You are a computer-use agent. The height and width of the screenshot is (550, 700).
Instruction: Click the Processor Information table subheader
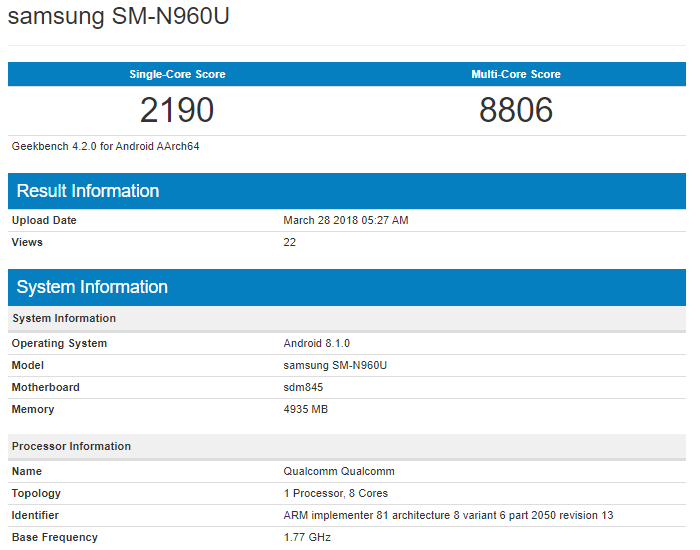click(x=71, y=446)
